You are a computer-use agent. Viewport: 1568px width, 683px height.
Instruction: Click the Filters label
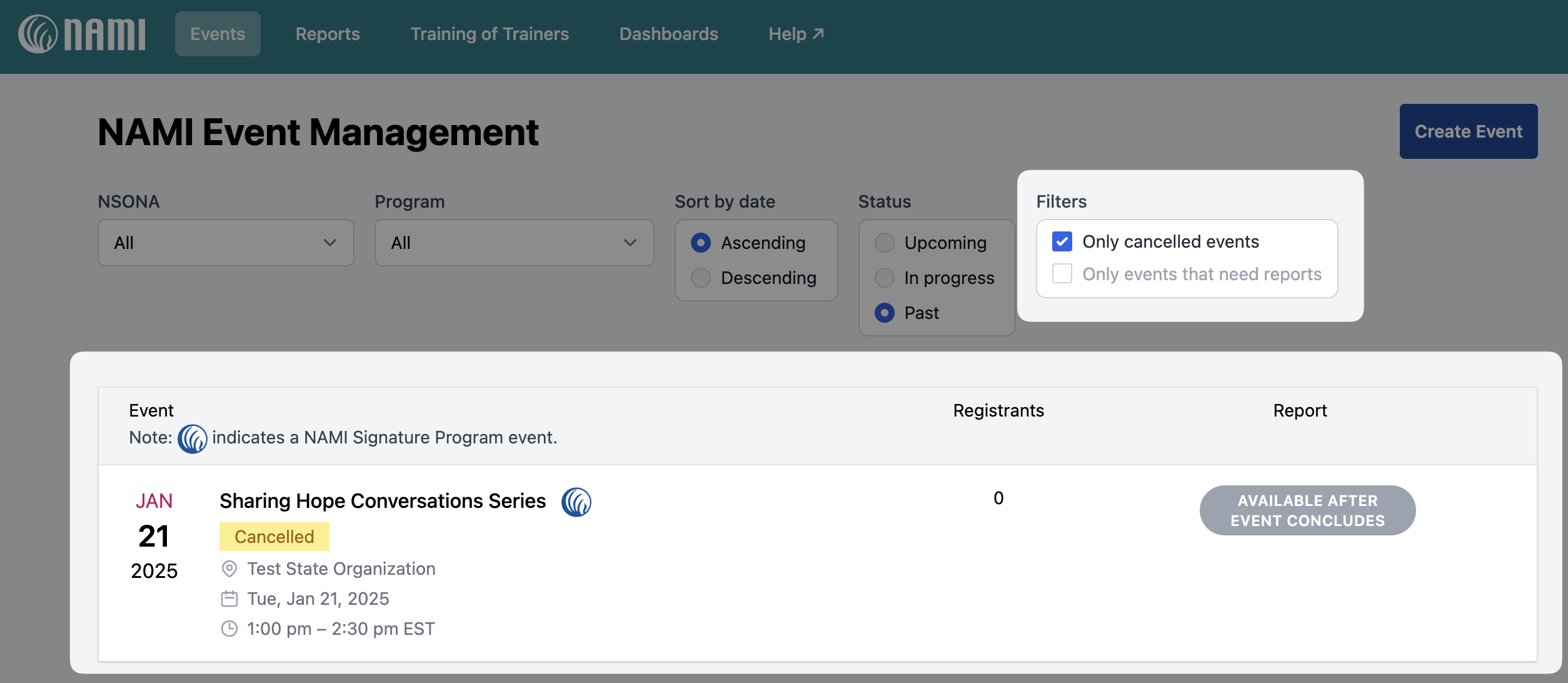point(1061,201)
